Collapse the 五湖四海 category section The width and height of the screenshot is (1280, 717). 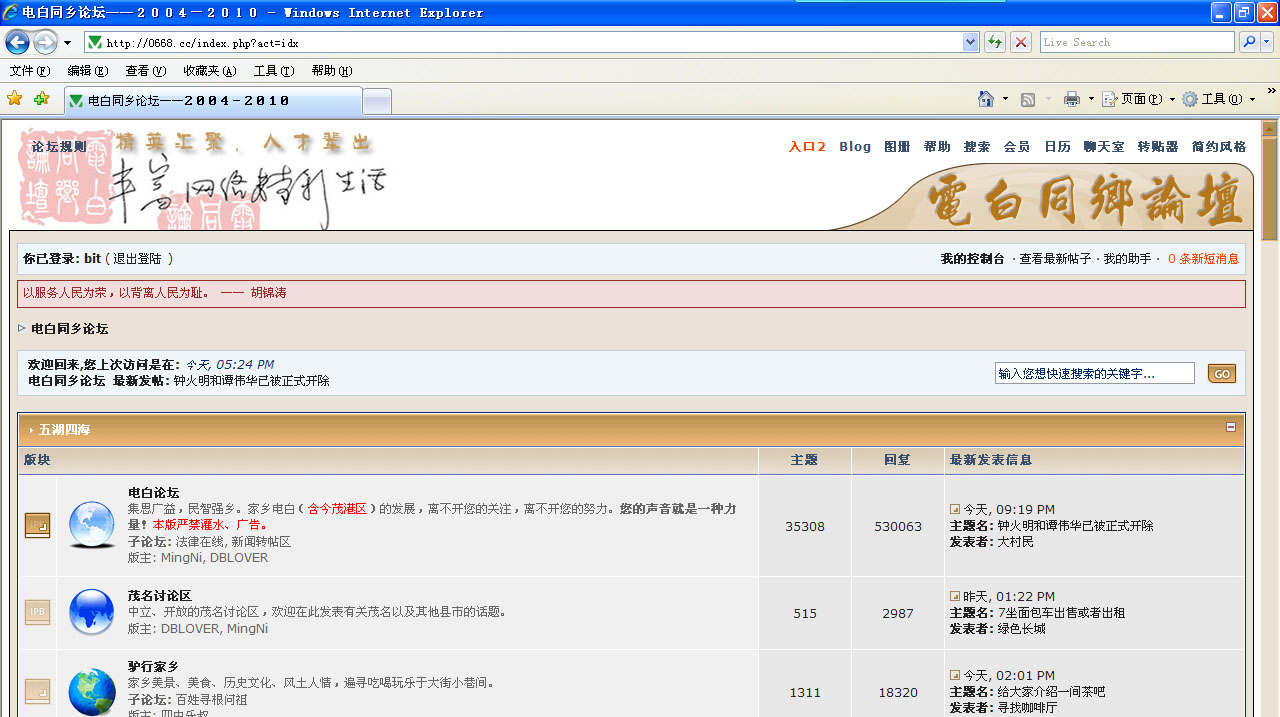coord(1231,427)
